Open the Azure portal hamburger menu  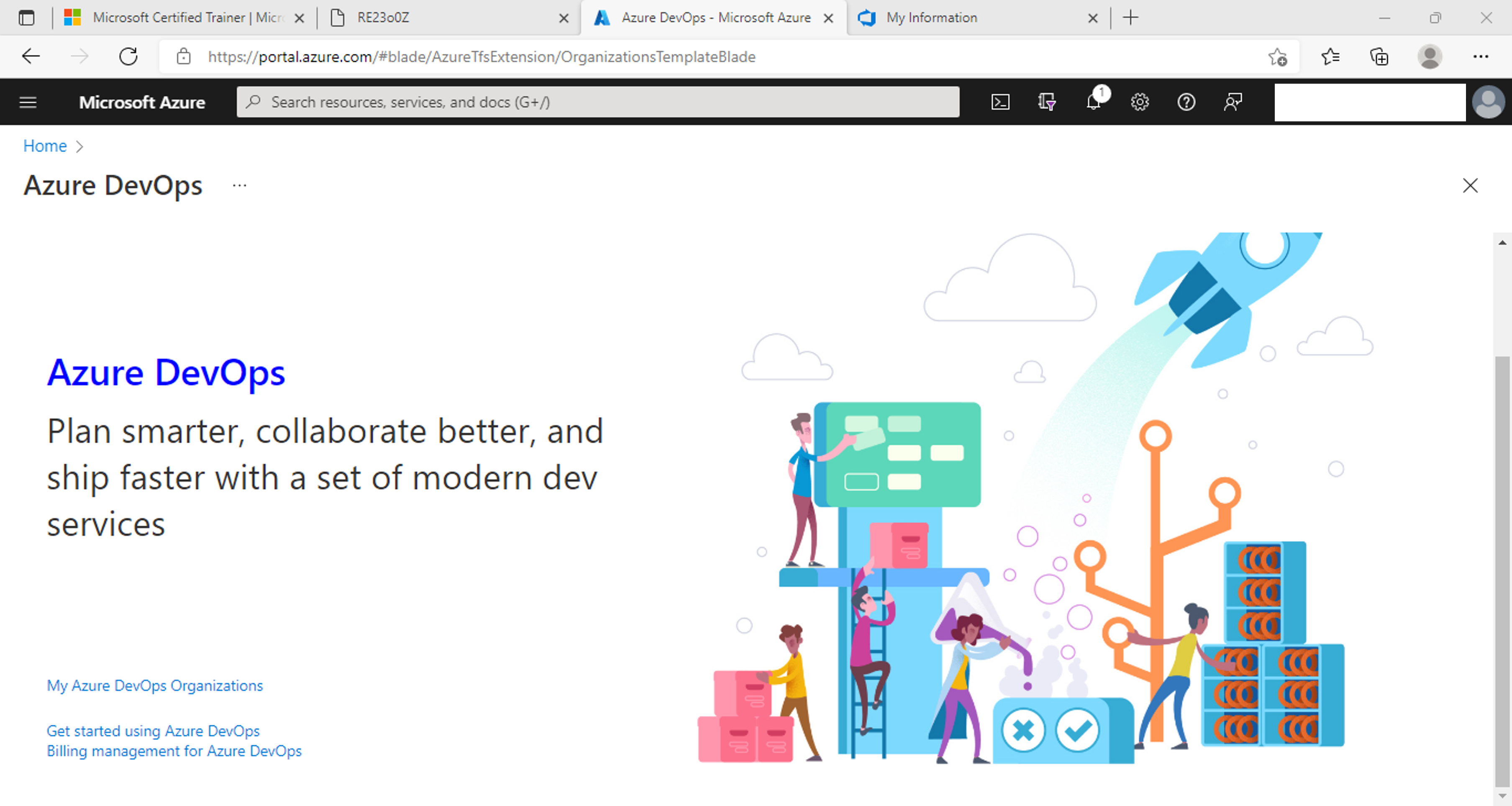click(x=28, y=102)
